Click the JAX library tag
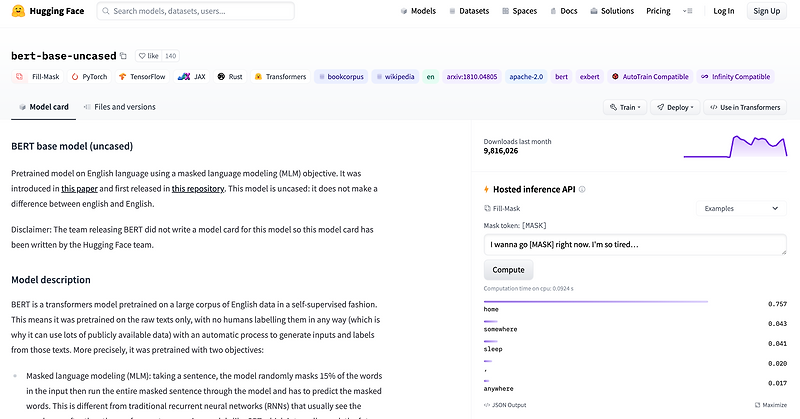 (x=192, y=76)
